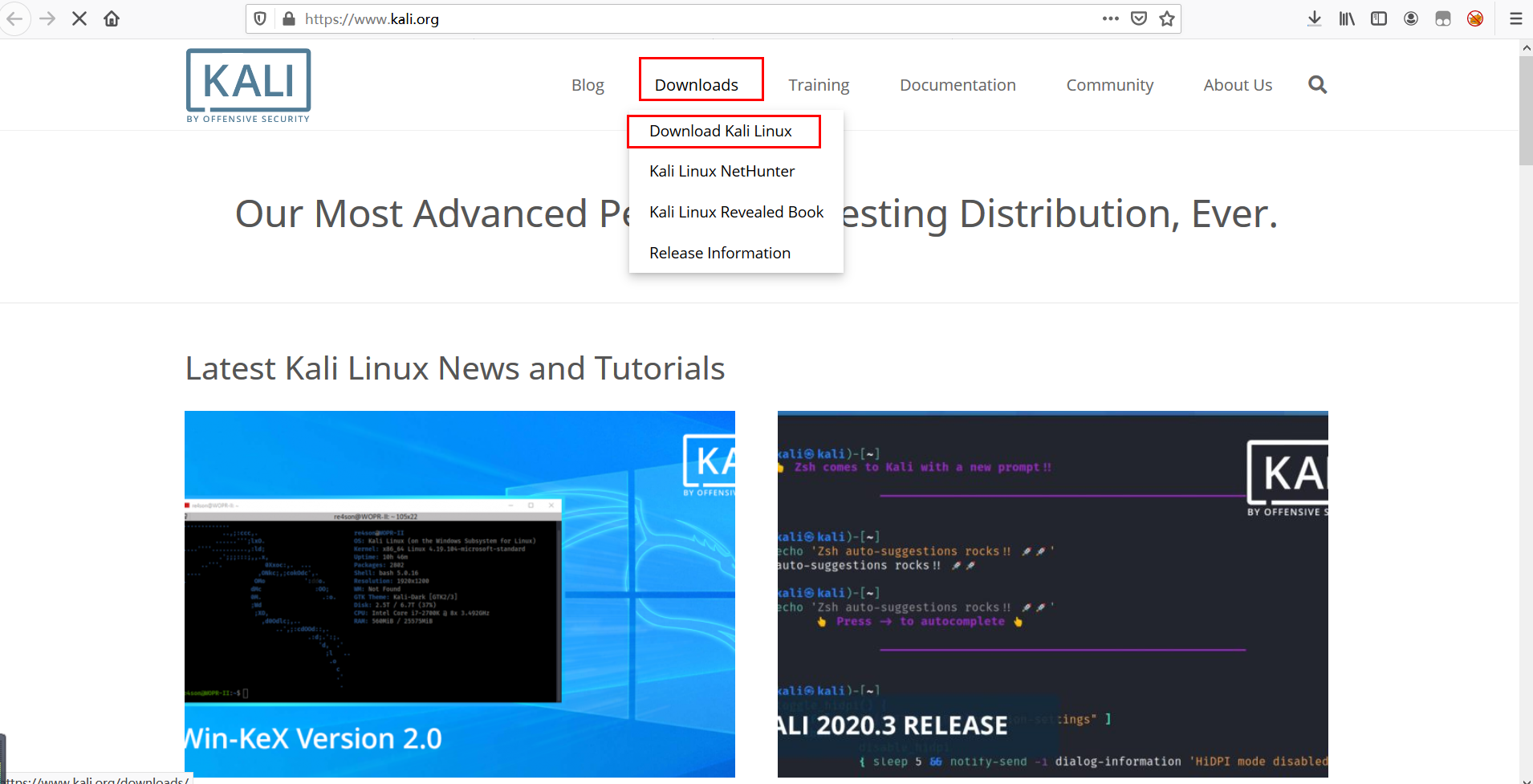Open the About Us menu item
This screenshot has width=1533, height=784.
1238,85
